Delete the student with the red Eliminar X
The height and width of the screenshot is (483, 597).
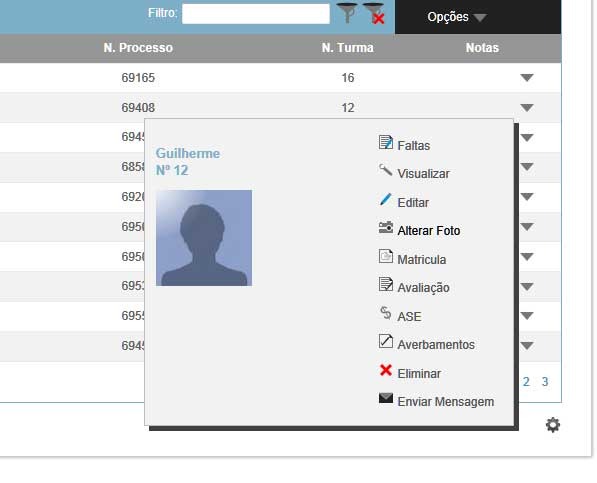pyautogui.click(x=386, y=370)
